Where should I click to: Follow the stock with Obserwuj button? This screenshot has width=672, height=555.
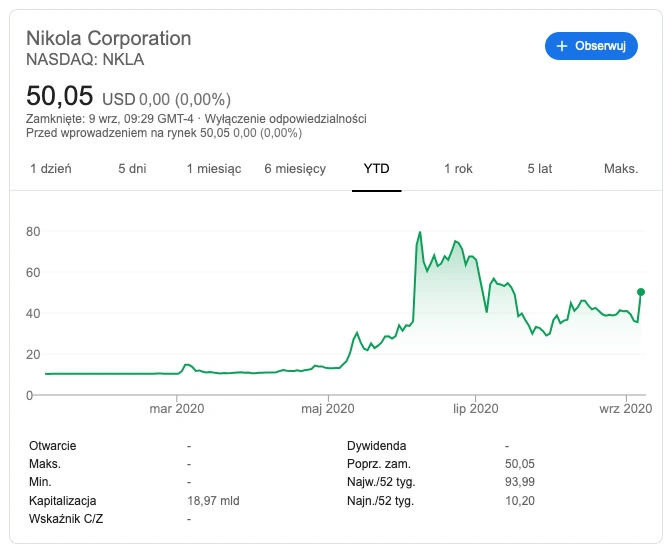coord(591,46)
